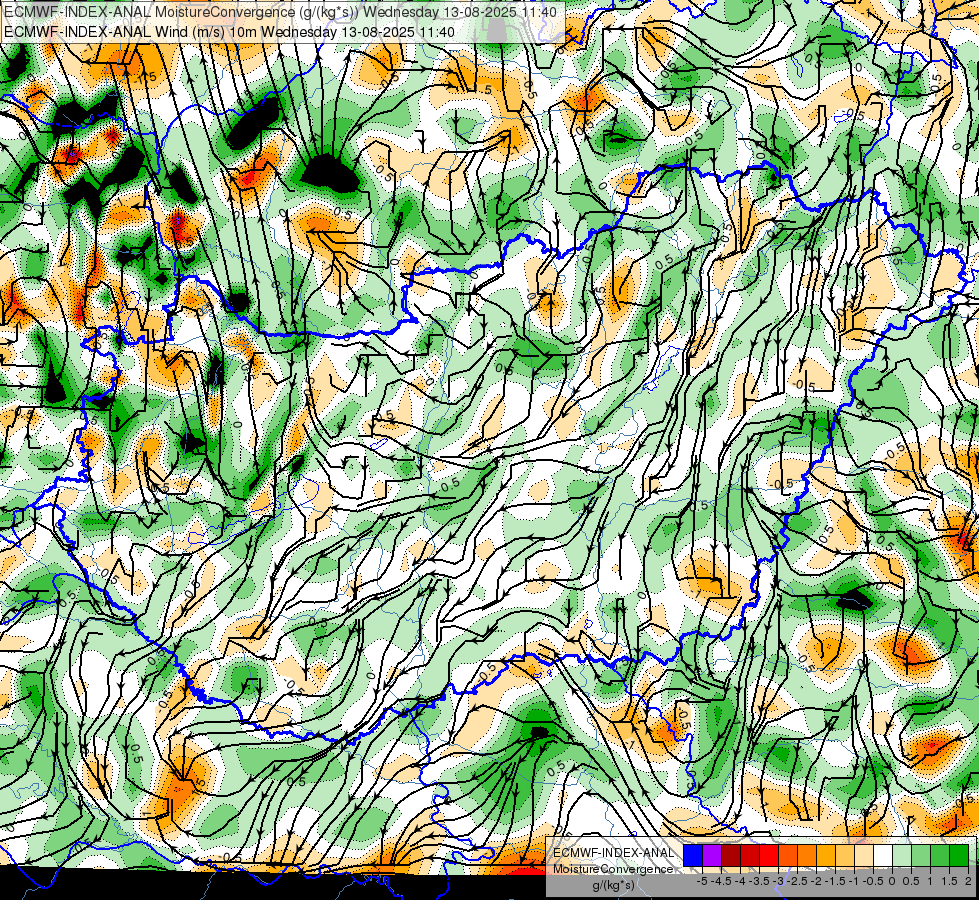
Task: Pick the green swatch between 0.5 and 1
Action: [921, 855]
